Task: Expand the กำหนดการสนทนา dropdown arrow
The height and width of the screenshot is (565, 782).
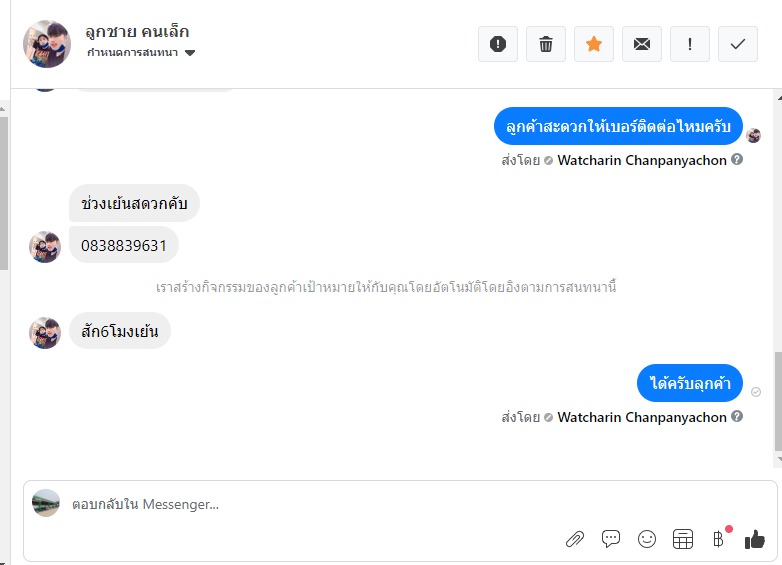Action: [x=190, y=53]
